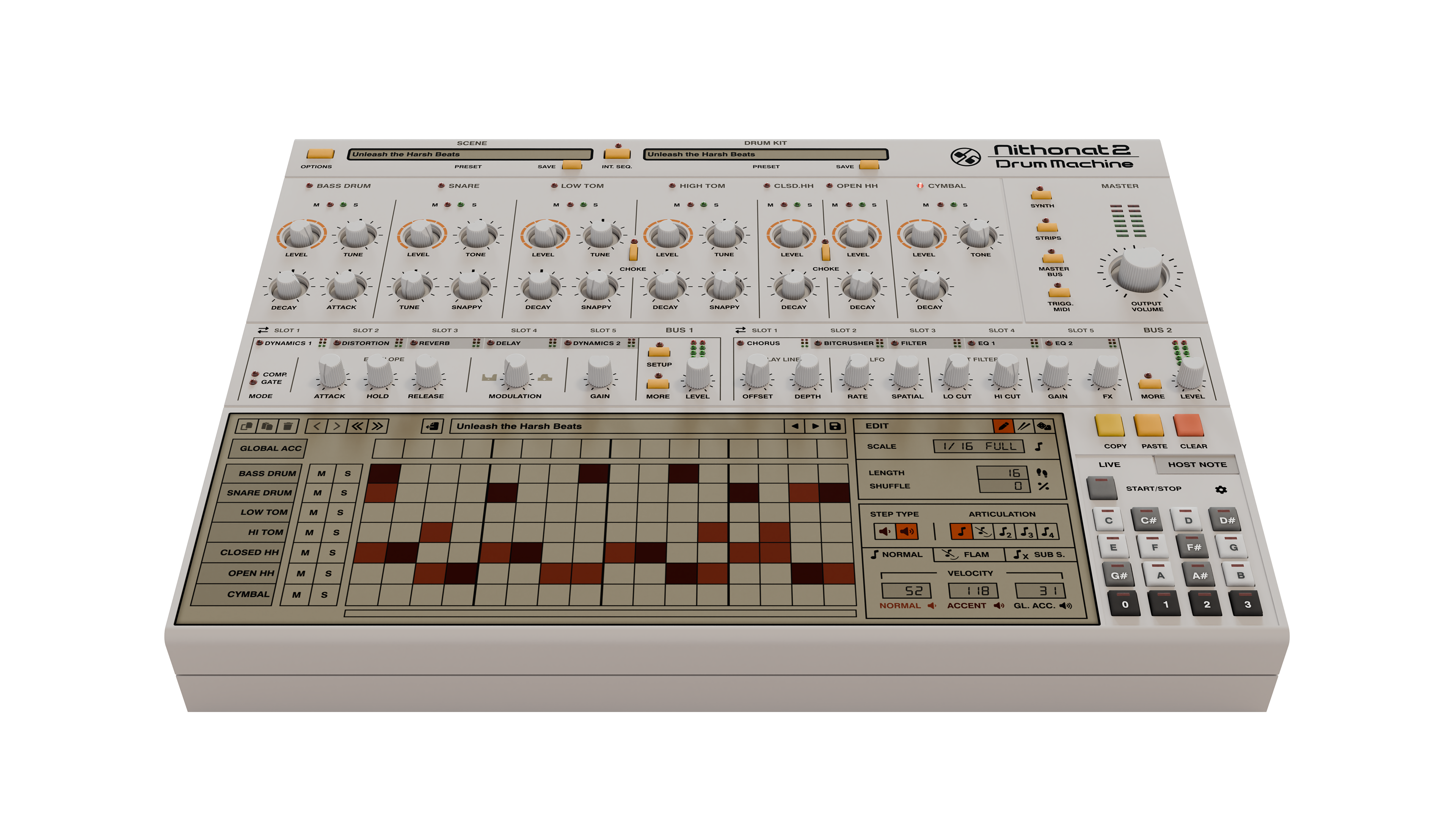This screenshot has width=1456, height=830.
Task: Click the import pattern icon beside pattern name
Action: (x=433, y=426)
